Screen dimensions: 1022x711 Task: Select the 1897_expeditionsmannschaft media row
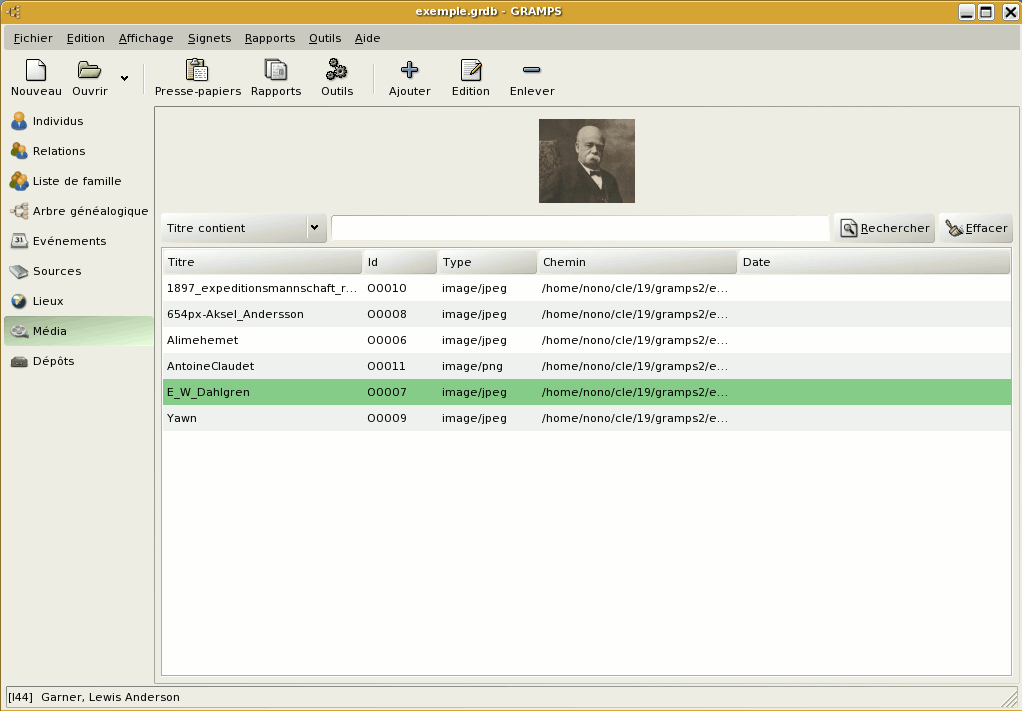[x=587, y=288]
